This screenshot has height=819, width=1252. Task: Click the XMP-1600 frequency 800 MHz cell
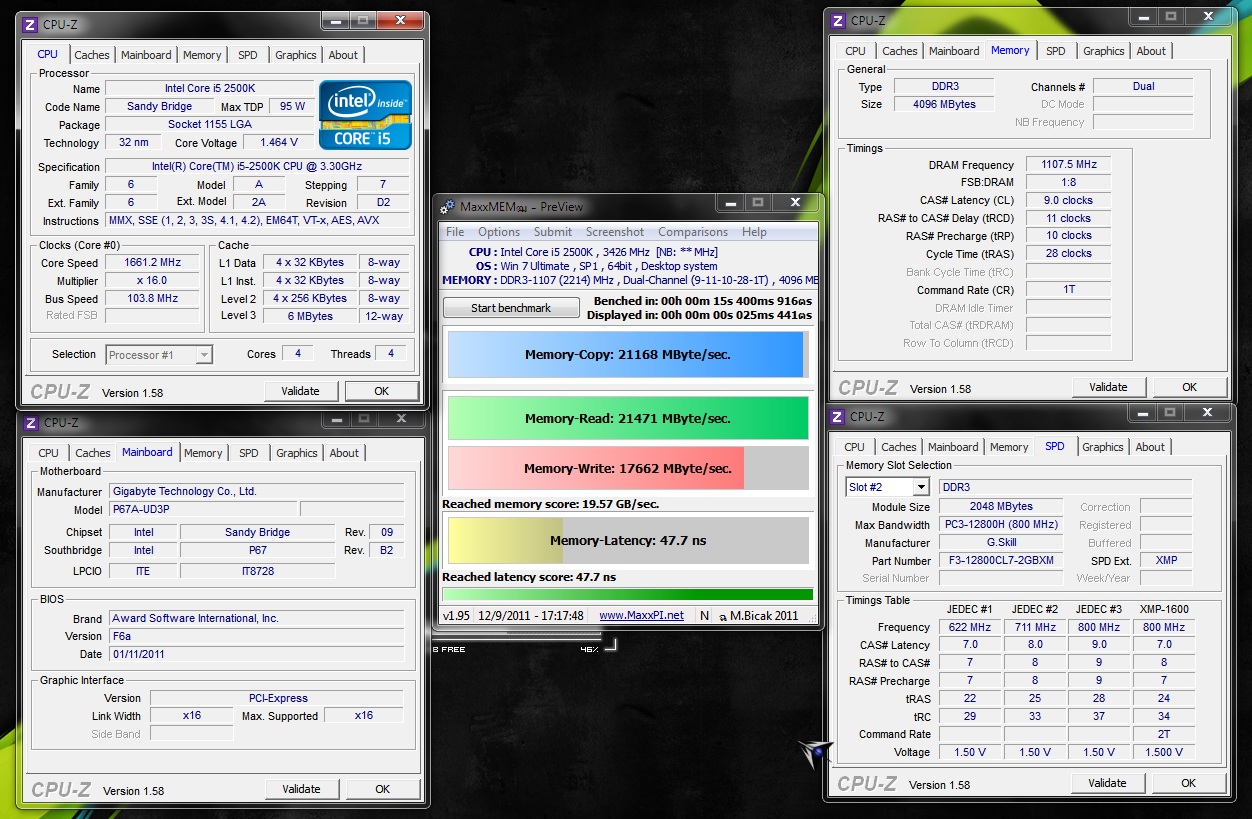click(x=1164, y=627)
